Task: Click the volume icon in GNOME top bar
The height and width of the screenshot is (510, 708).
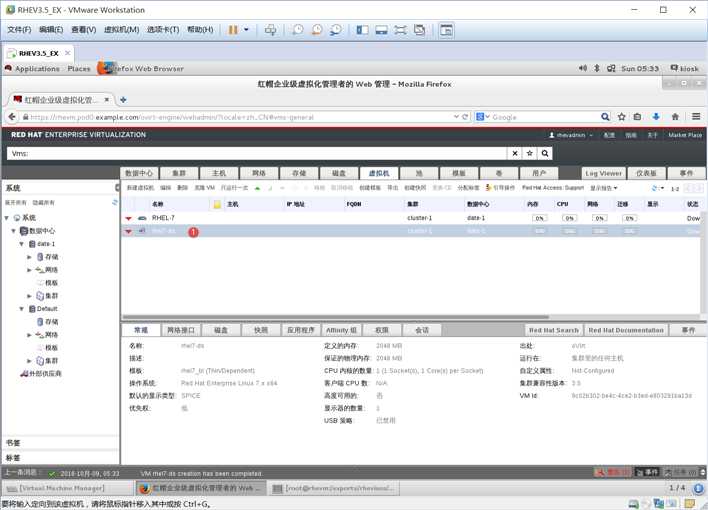Action: [x=583, y=68]
